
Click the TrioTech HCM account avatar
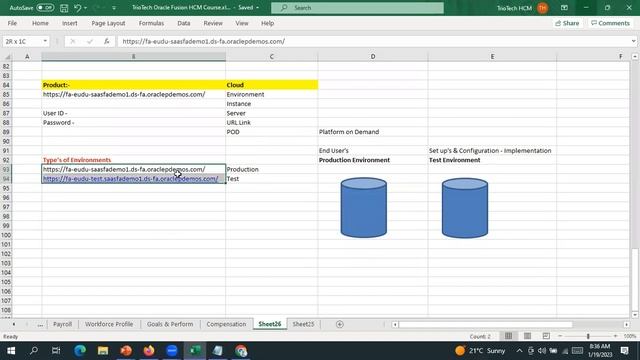[542, 8]
